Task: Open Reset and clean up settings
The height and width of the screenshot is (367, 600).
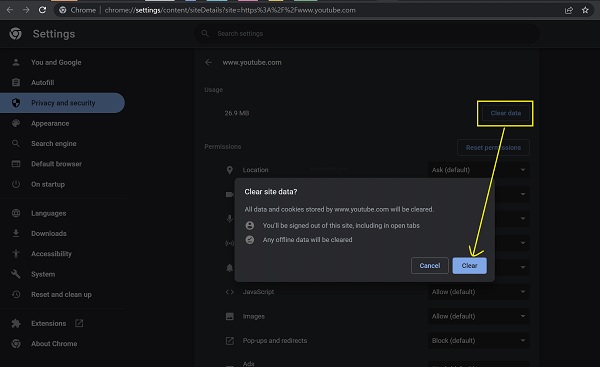Action: point(62,295)
